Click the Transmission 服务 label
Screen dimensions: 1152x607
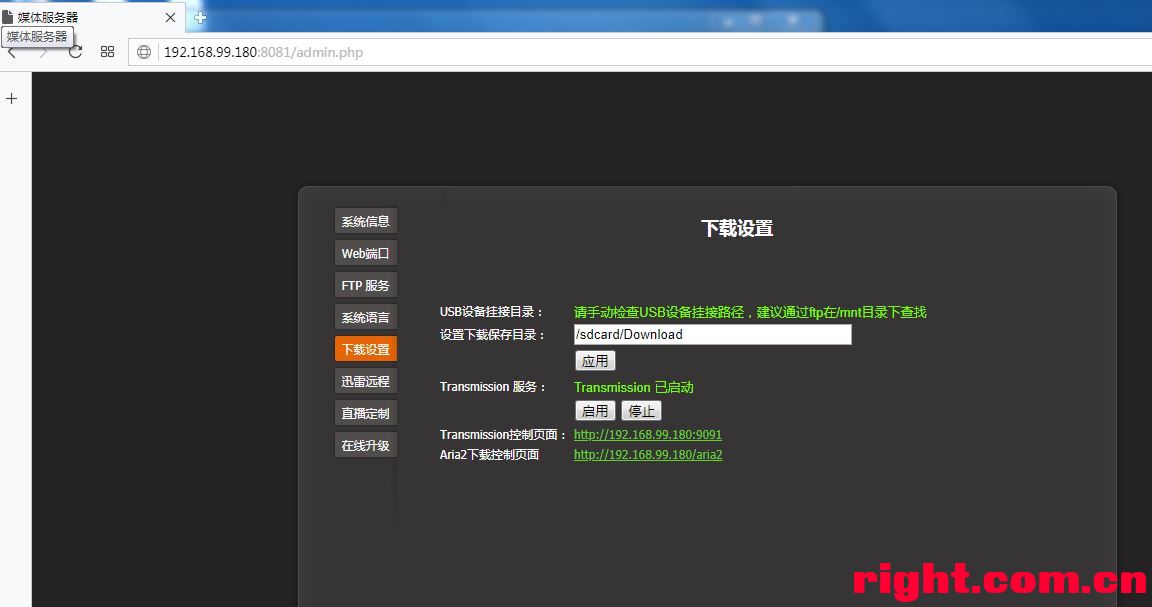[x=493, y=387]
